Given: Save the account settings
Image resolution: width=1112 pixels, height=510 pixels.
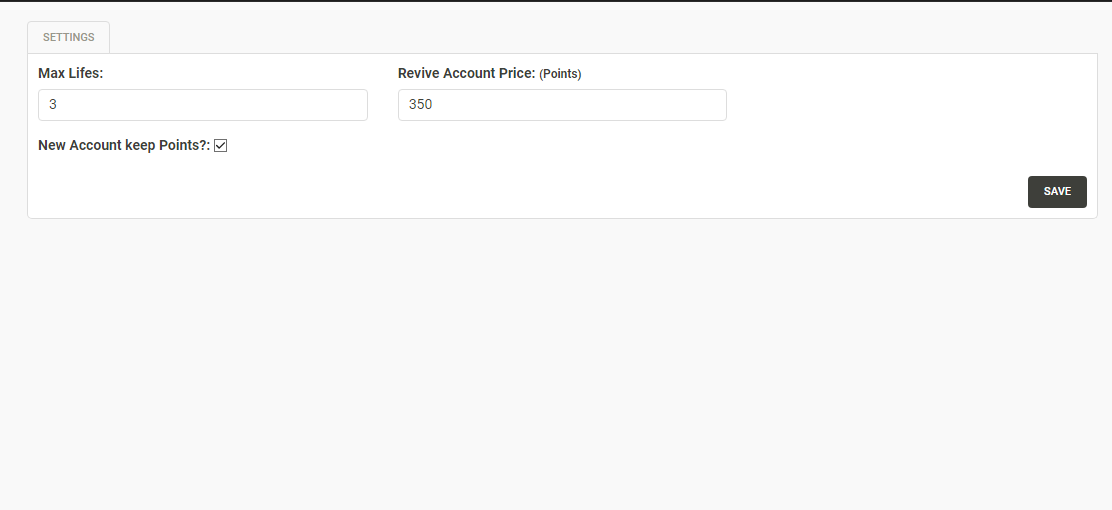Looking at the screenshot, I should [1057, 192].
